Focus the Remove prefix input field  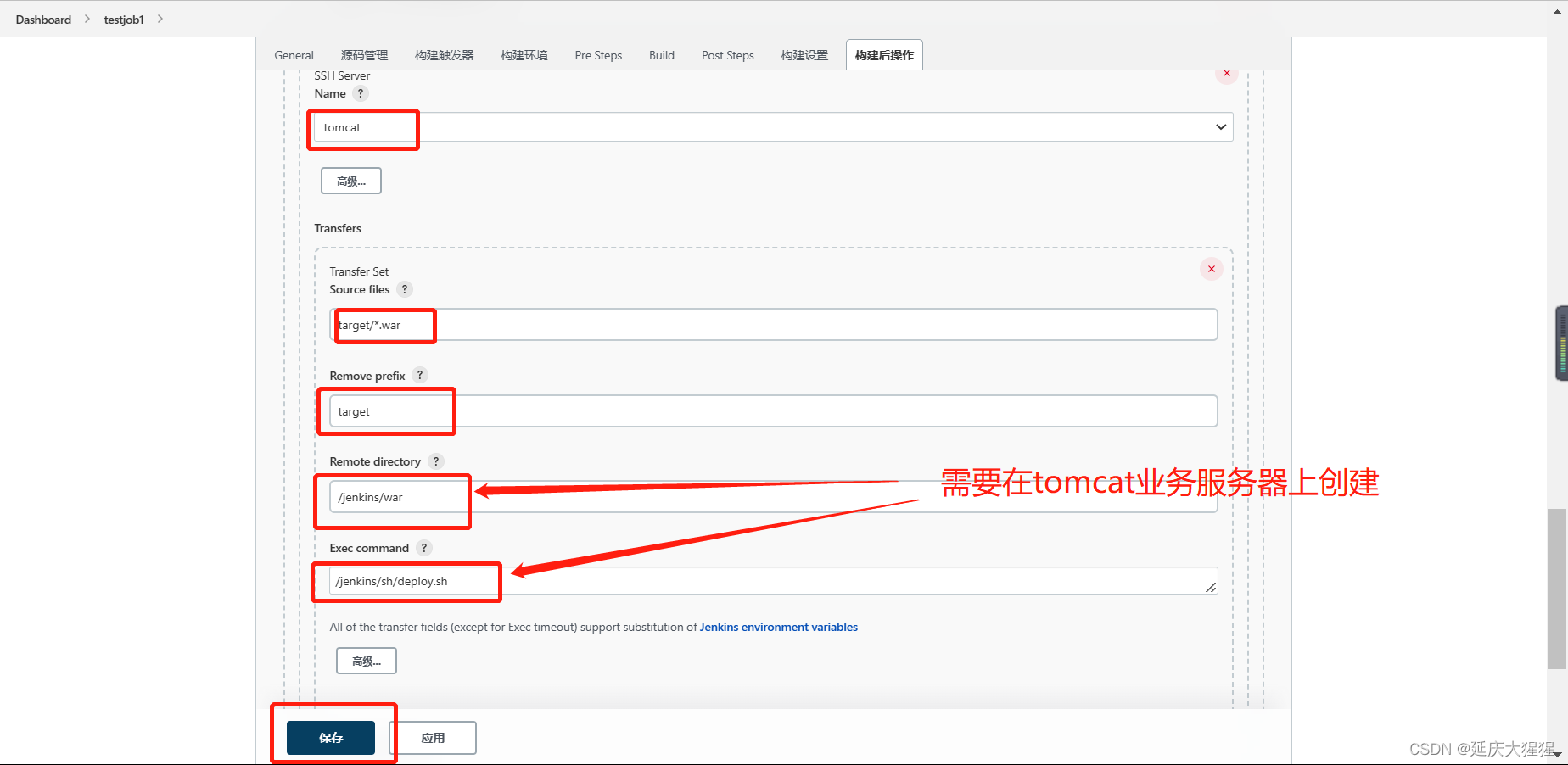pos(774,411)
